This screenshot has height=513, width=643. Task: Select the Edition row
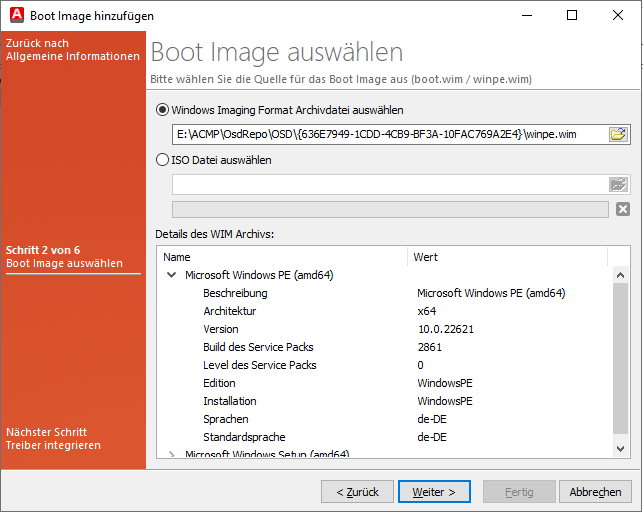385,383
